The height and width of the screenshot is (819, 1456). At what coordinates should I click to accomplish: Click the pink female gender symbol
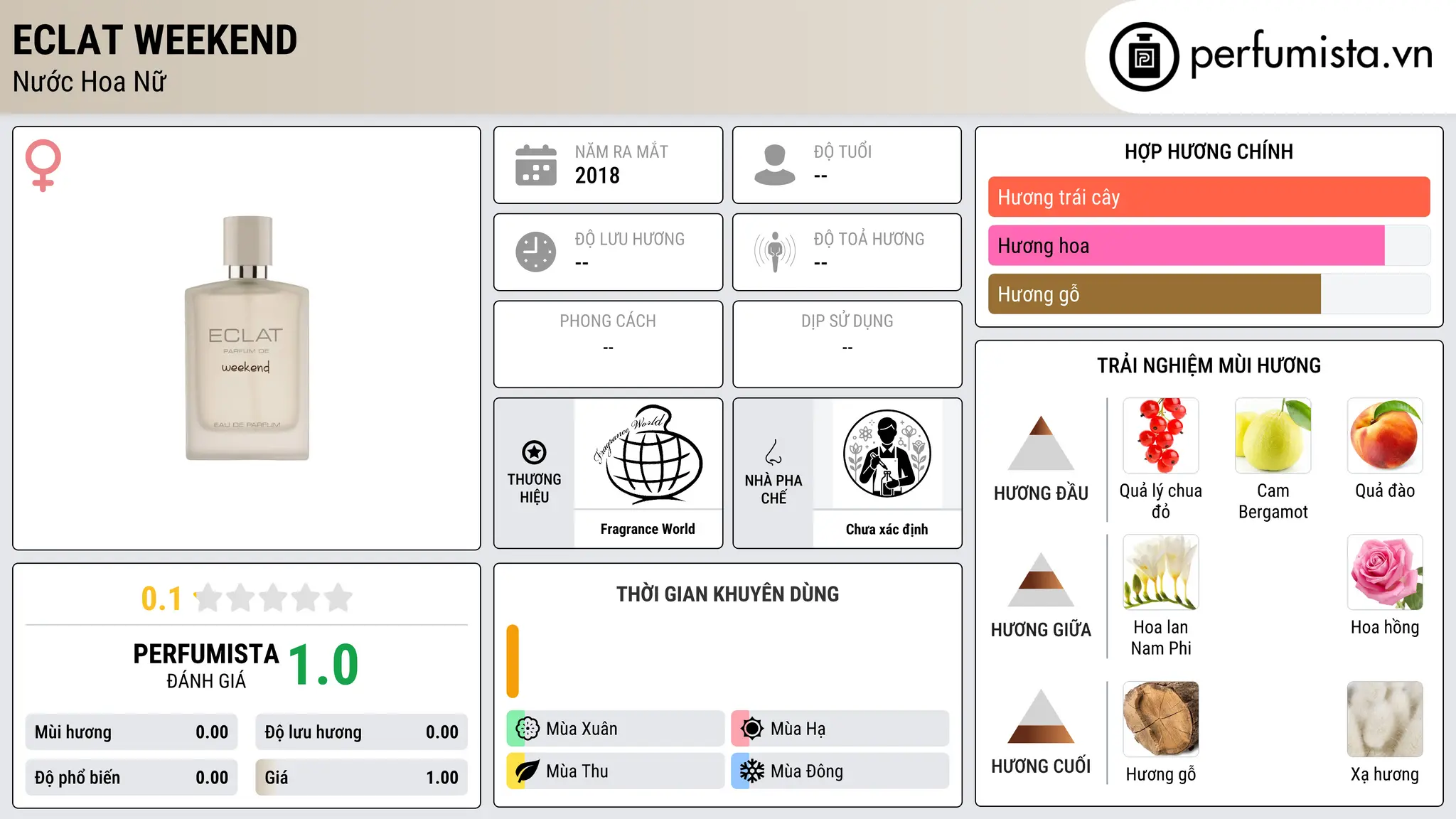[x=43, y=166]
